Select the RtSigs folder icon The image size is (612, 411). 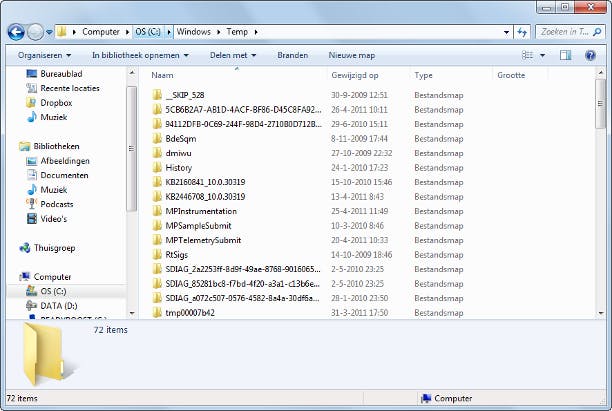tap(157, 255)
